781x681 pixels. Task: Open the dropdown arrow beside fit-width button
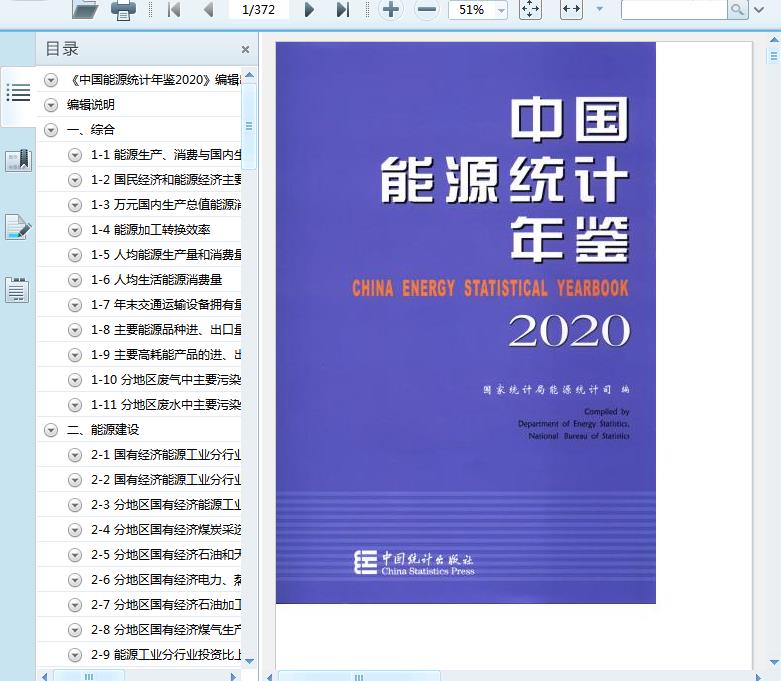[x=600, y=9]
